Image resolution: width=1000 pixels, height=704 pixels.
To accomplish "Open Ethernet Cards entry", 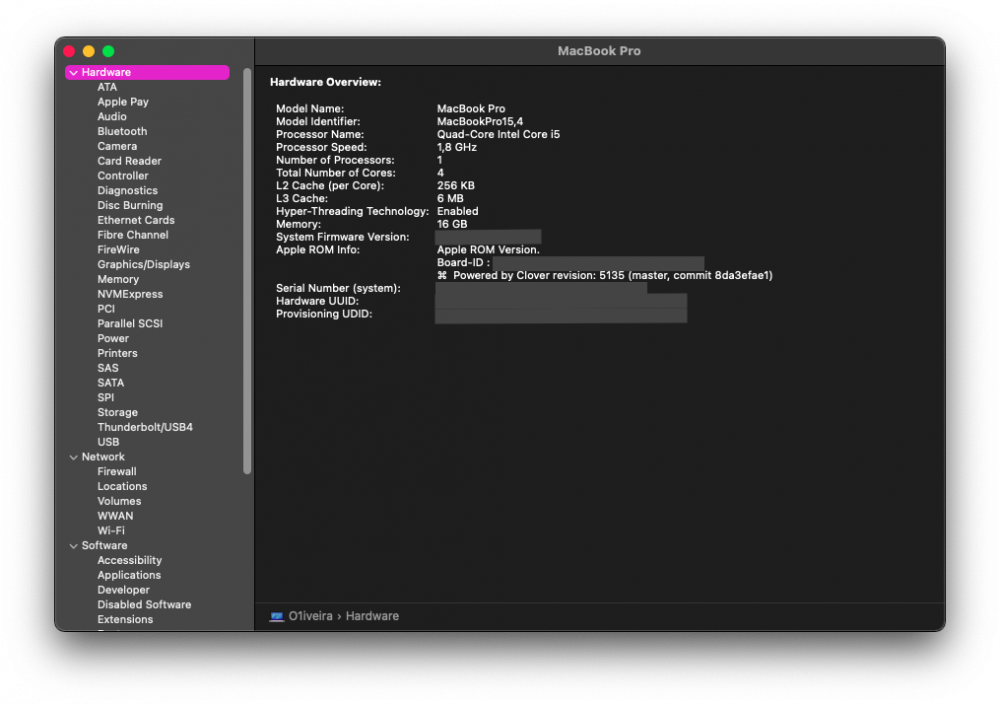I will (136, 220).
